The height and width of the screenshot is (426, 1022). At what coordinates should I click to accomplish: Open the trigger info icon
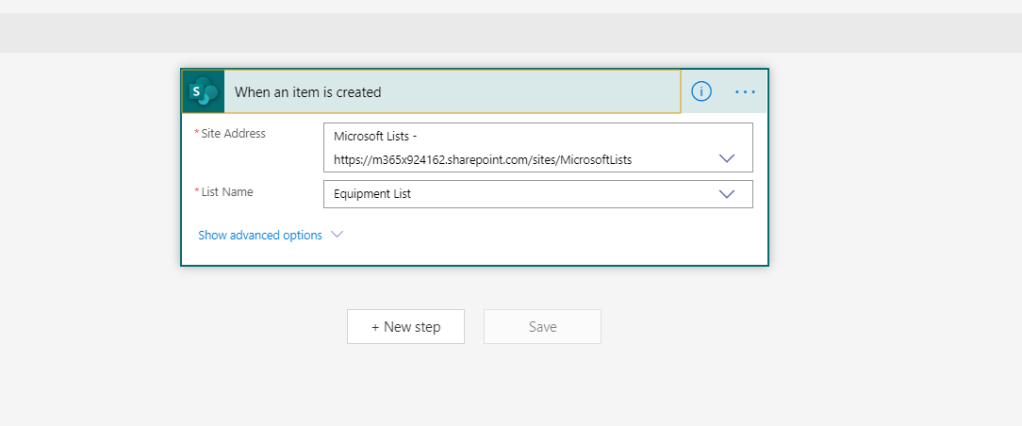point(701,91)
